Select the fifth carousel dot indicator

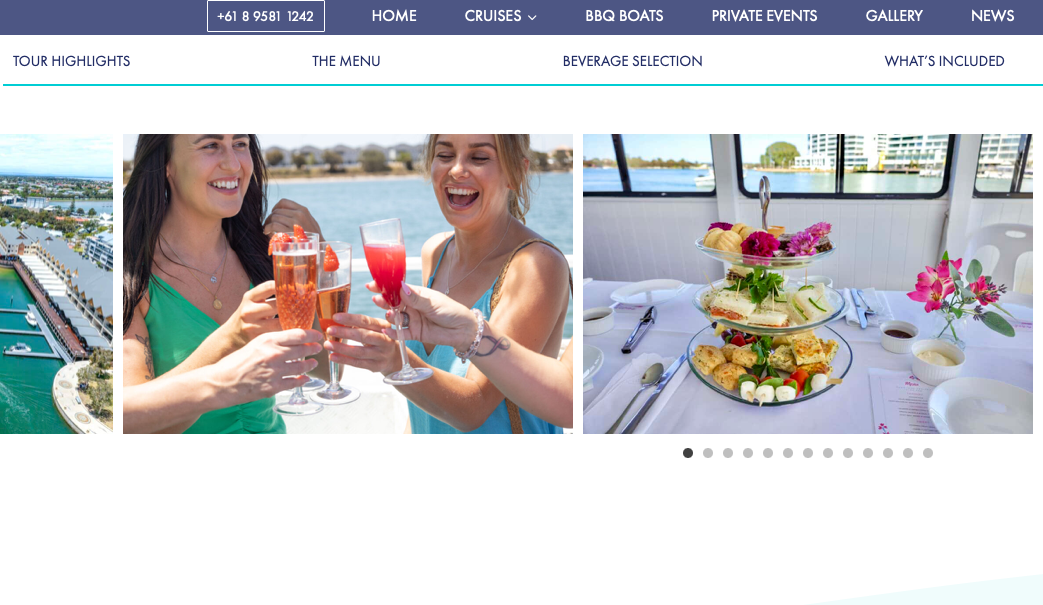pos(768,453)
